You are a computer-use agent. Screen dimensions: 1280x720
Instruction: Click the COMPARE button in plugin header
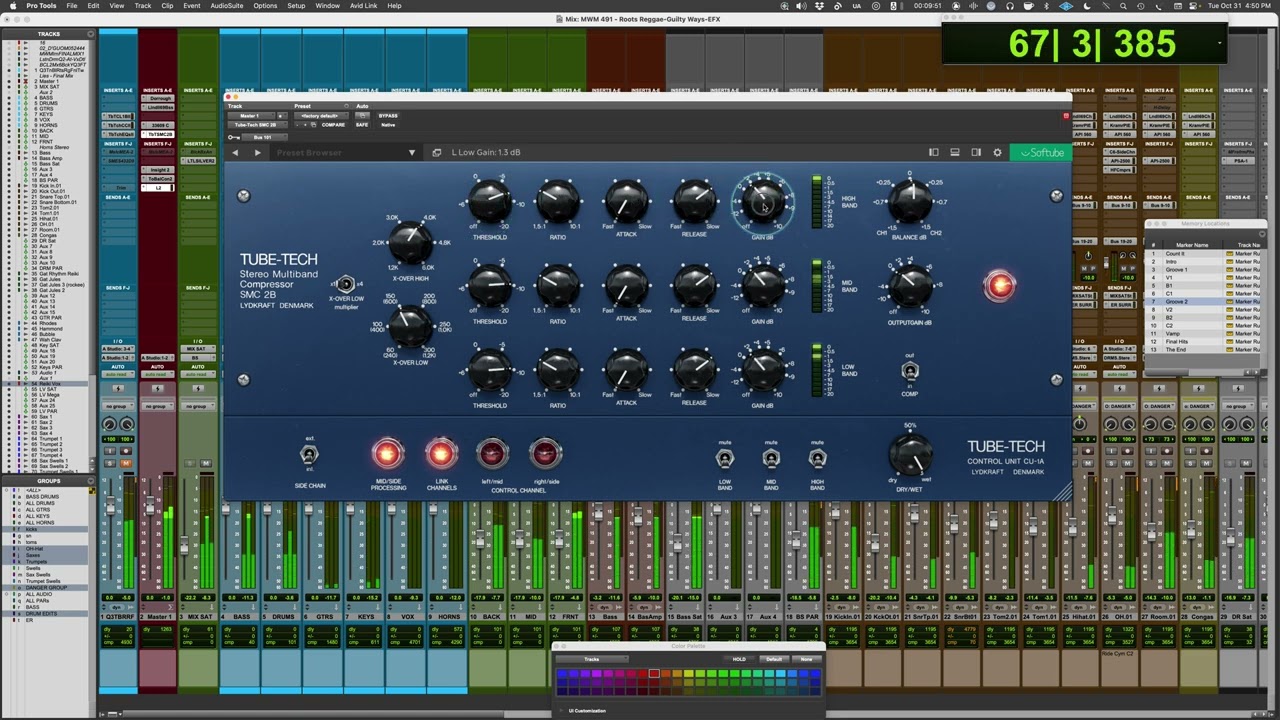(x=333, y=125)
